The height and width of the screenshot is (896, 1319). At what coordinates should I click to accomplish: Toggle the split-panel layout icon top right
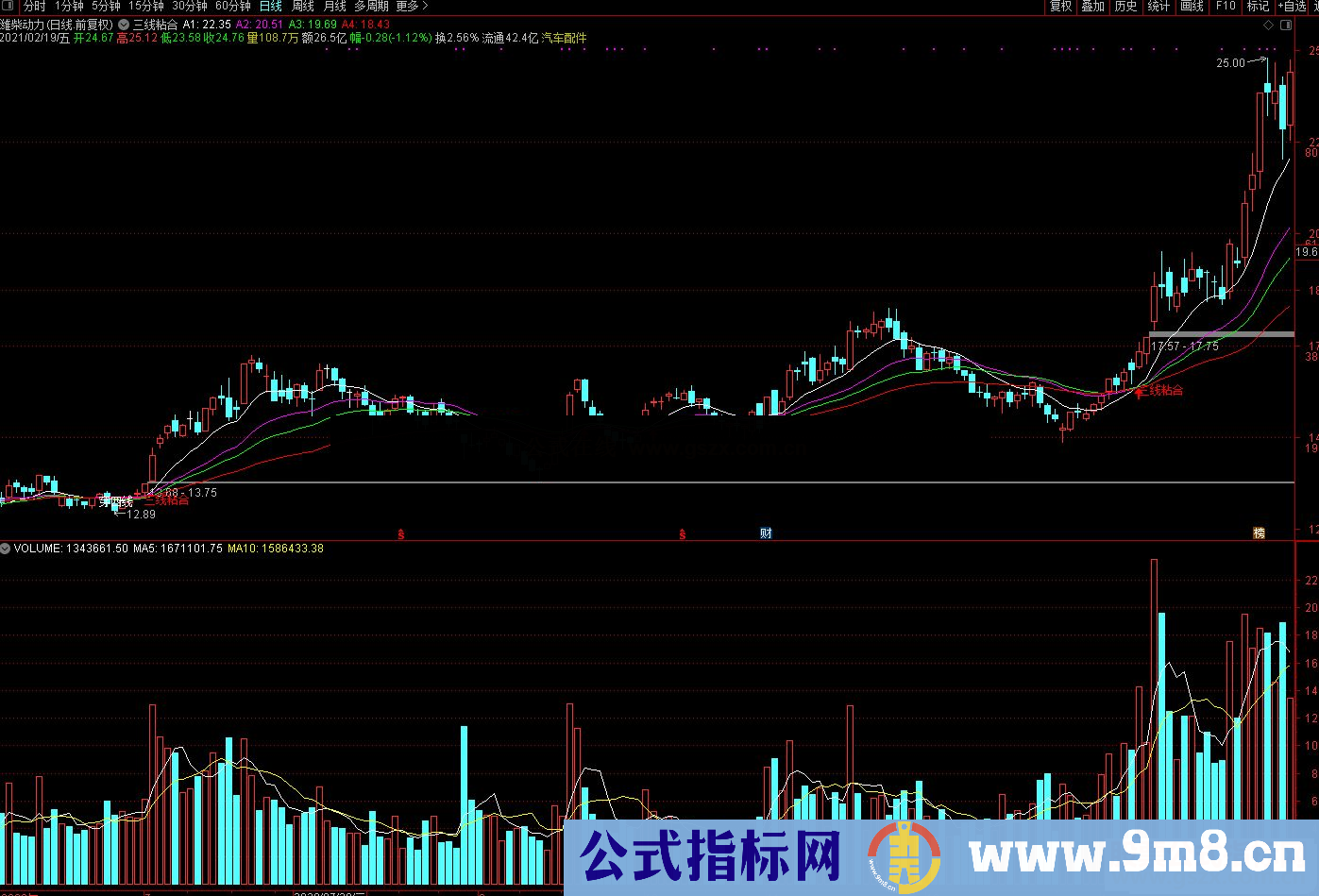pyautogui.click(x=1286, y=25)
